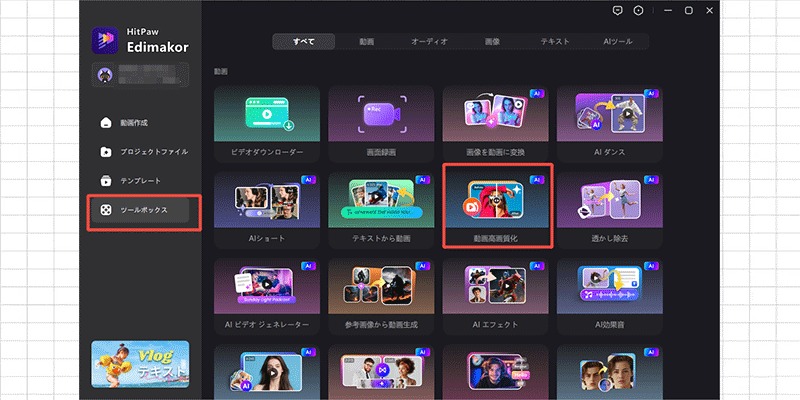Click the user avatar profile icon

[104, 74]
